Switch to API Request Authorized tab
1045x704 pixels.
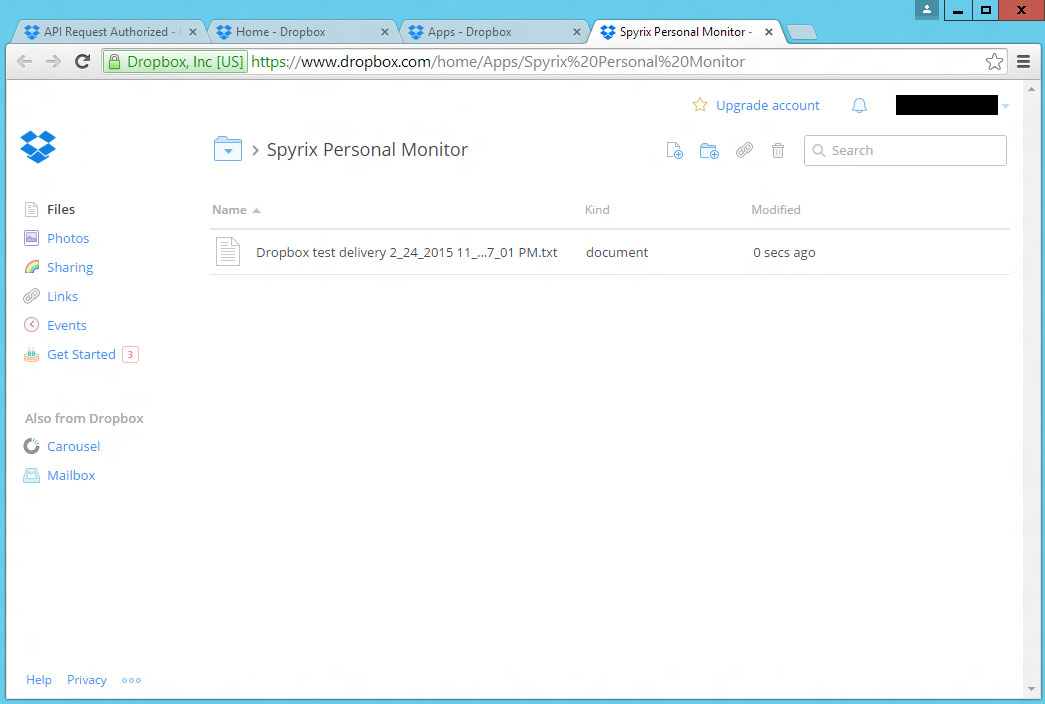(x=107, y=32)
